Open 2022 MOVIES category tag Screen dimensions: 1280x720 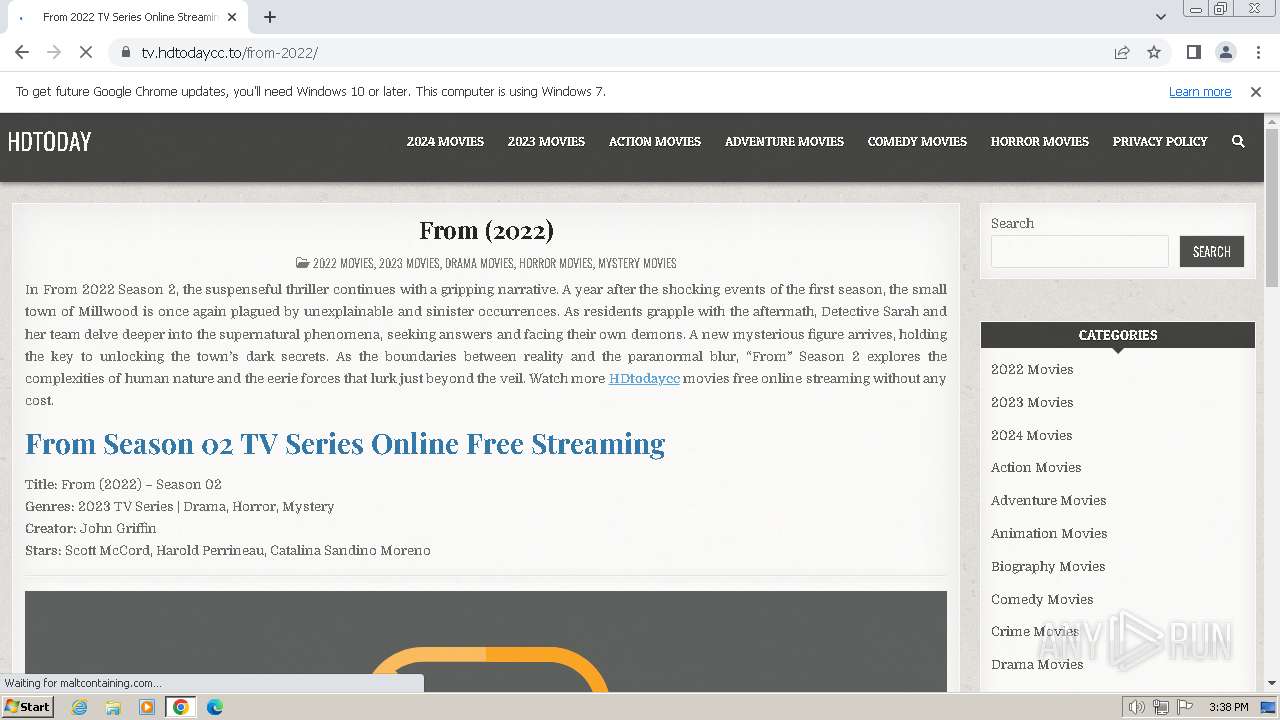click(x=343, y=264)
